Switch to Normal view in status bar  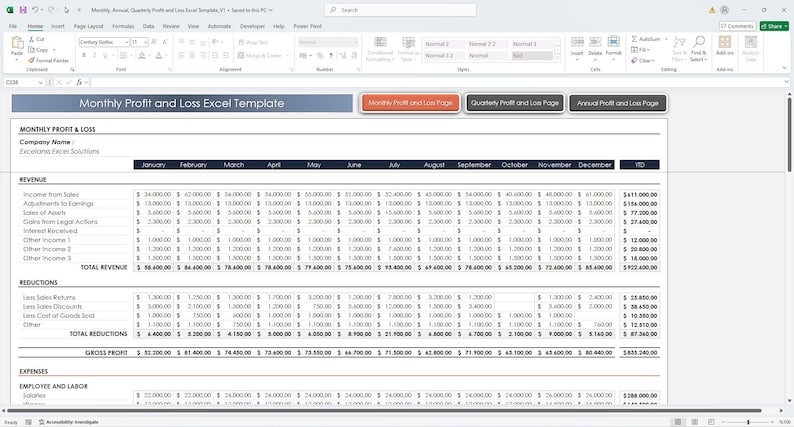coord(678,422)
